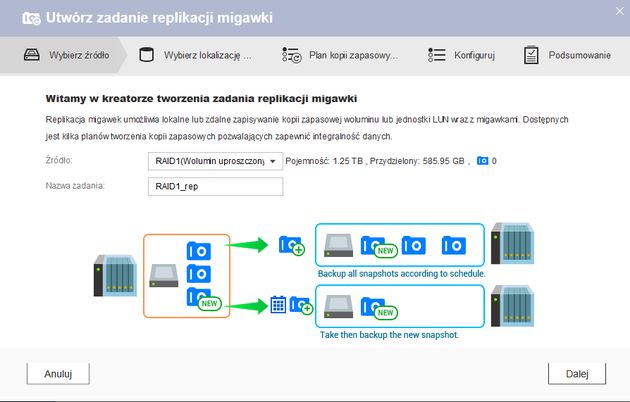Click 'Take then backup the new snapshot.' text
This screenshot has height=402, width=630.
[x=389, y=335]
